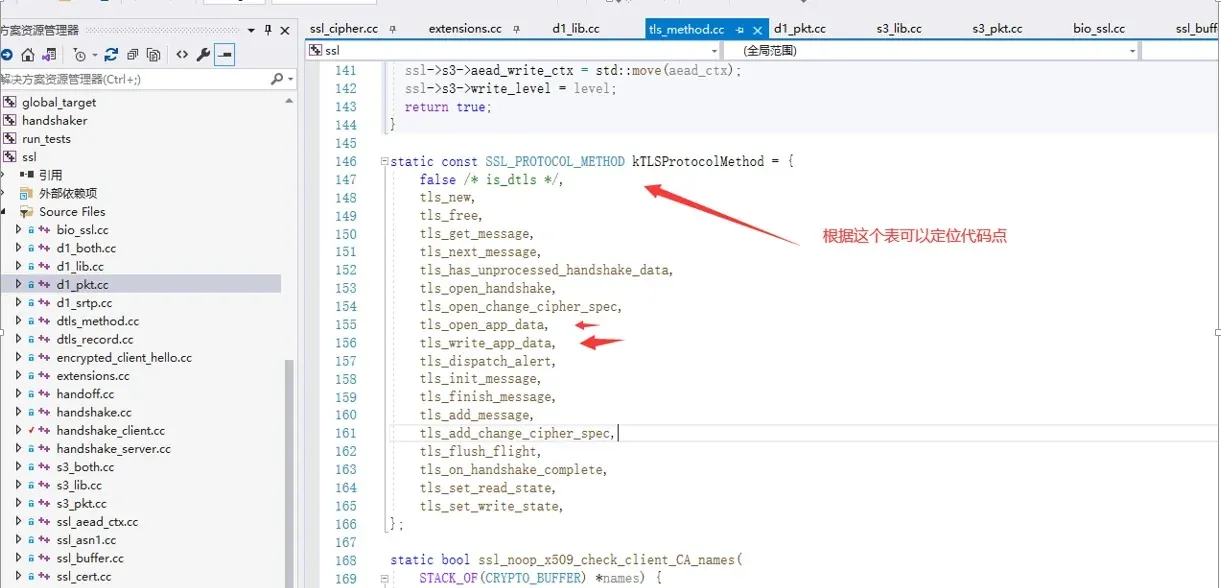The image size is (1221, 588).
Task: Collapse the Source Files folder
Action: click(x=3, y=212)
